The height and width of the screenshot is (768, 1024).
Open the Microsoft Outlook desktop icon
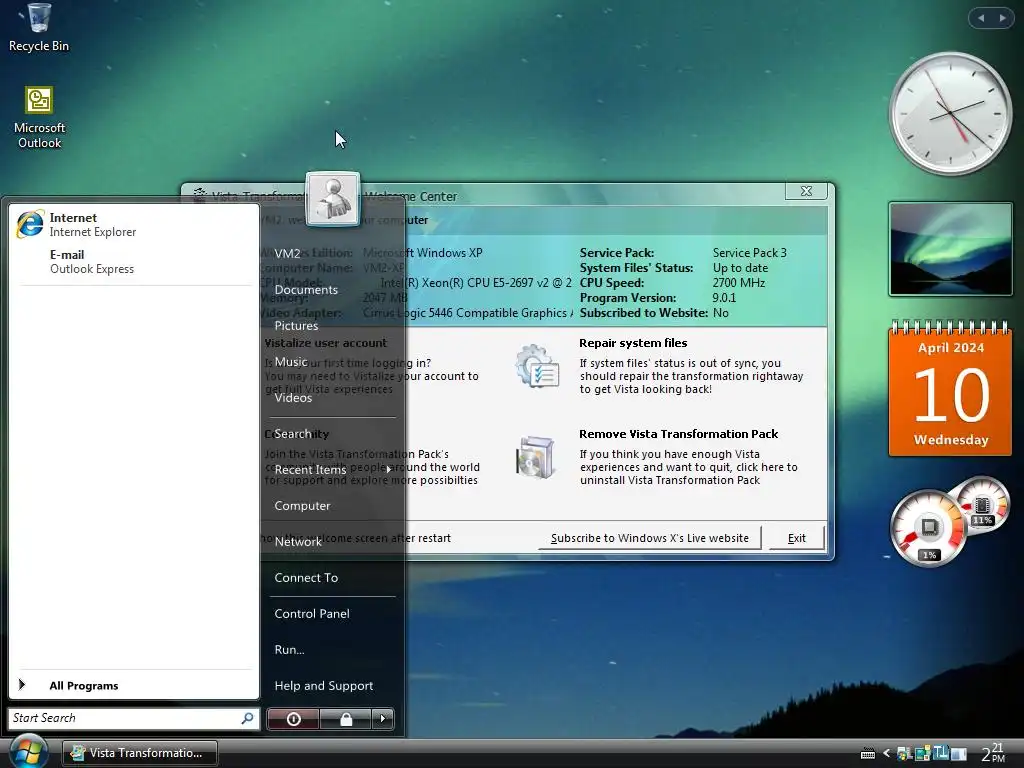point(39,118)
